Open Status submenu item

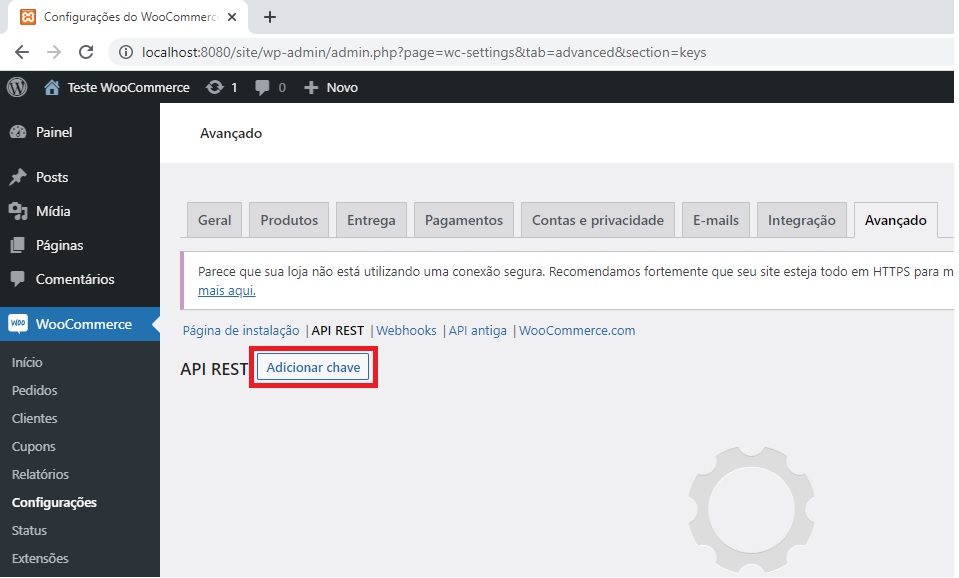[29, 531]
